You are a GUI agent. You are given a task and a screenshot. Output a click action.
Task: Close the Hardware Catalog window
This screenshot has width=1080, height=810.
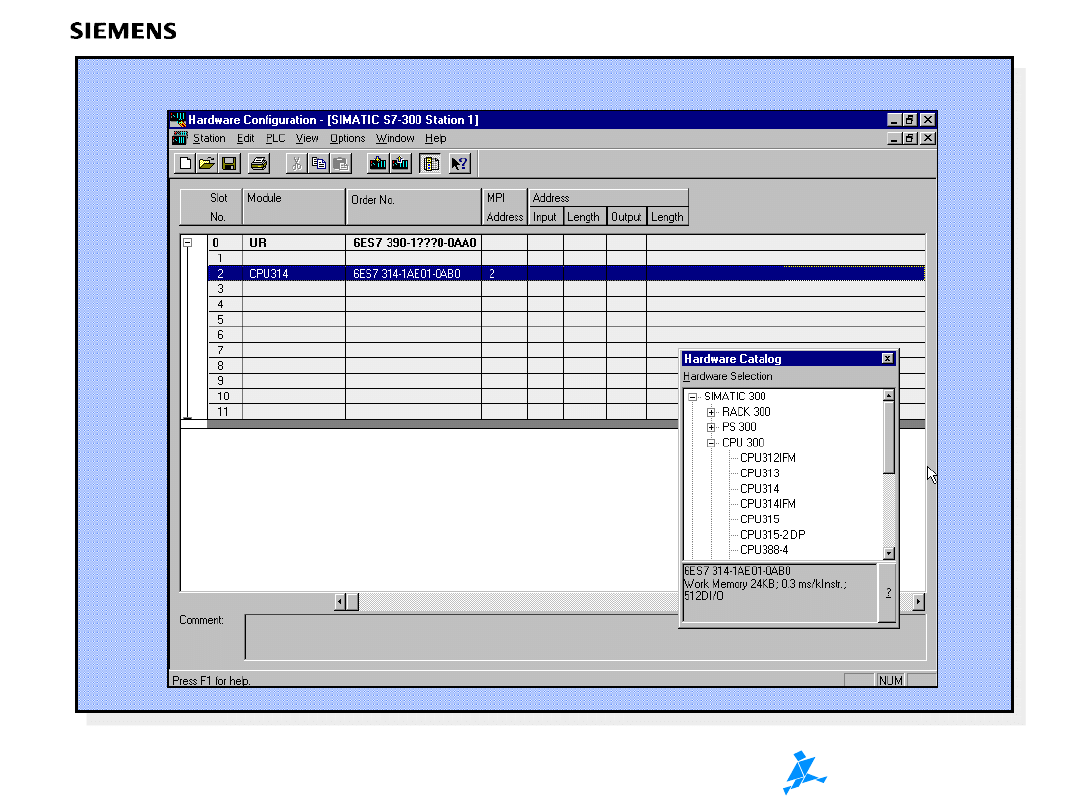tap(887, 359)
